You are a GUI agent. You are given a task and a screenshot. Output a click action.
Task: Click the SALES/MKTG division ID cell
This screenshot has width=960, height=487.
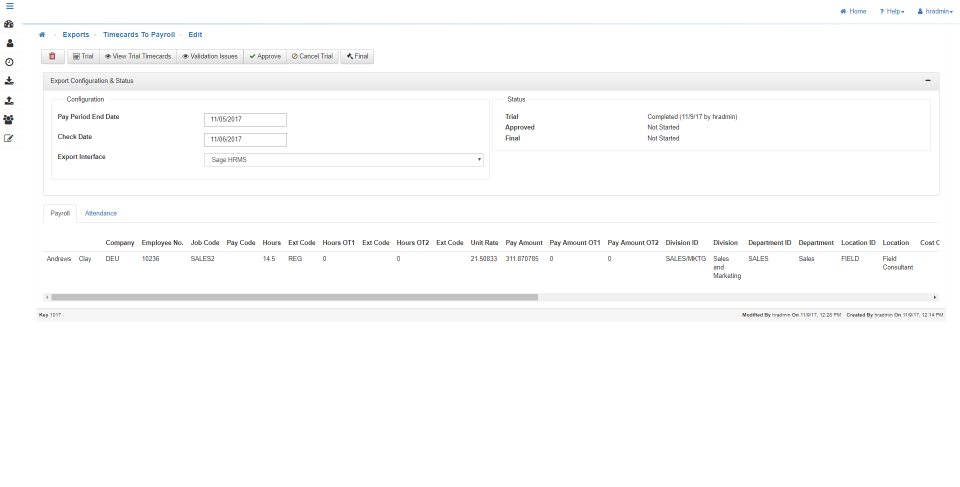[686, 259]
